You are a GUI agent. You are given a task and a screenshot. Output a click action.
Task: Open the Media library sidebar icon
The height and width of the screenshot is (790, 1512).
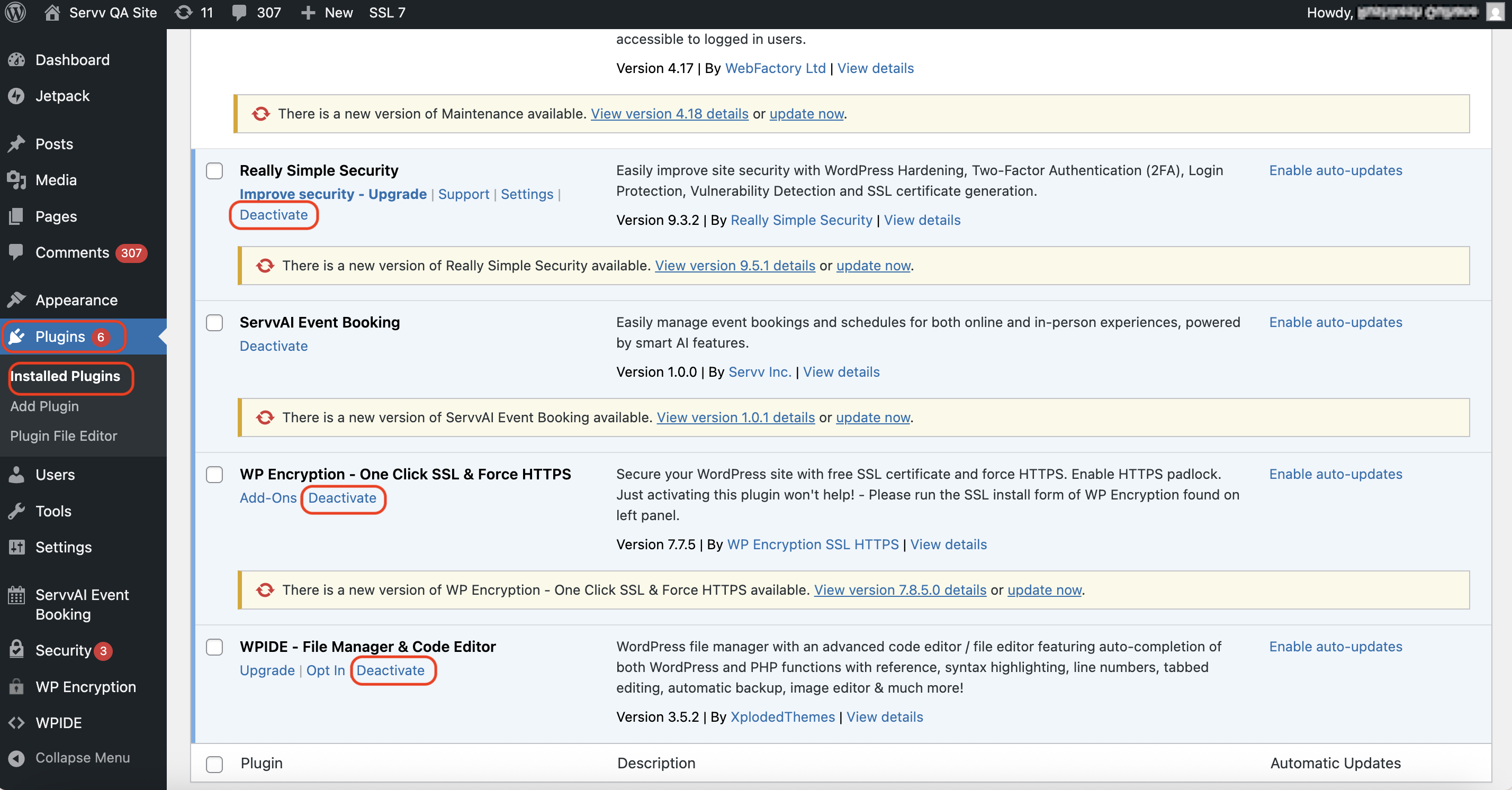click(16, 180)
